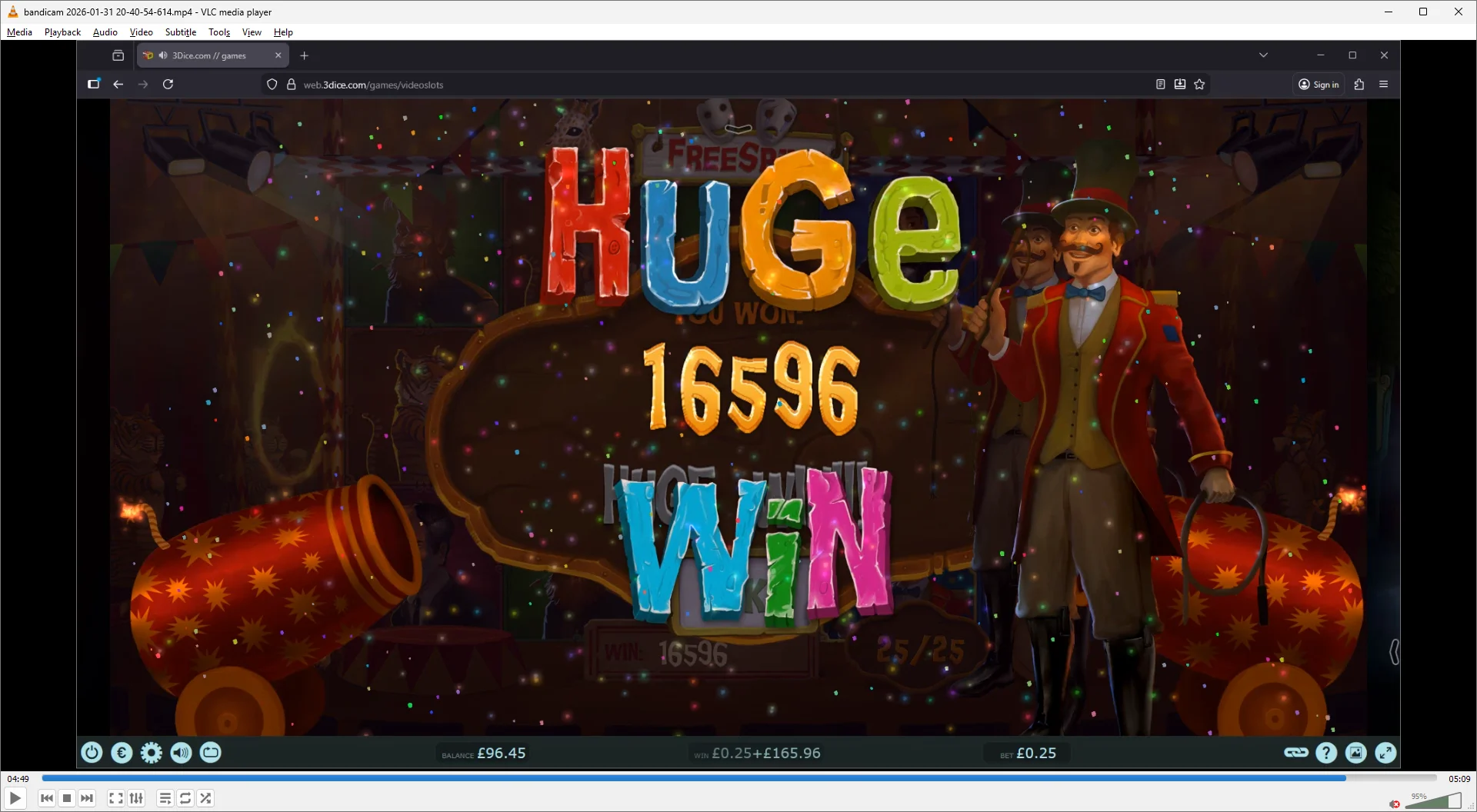The image size is (1477, 812).
Task: Open the Audio menu
Action: 105,32
